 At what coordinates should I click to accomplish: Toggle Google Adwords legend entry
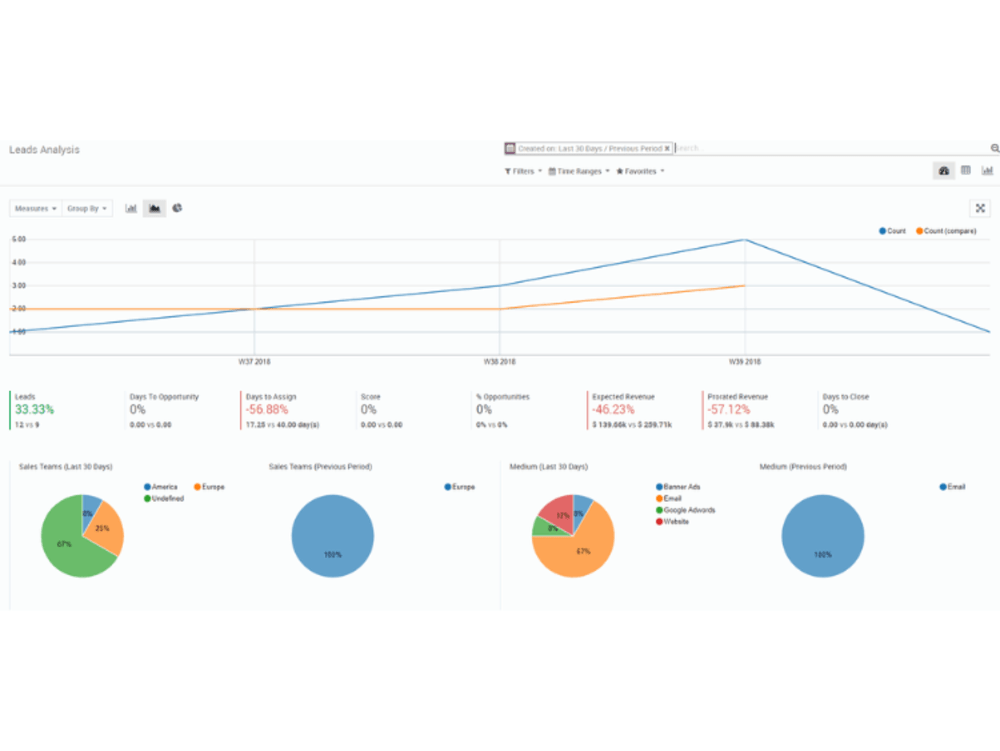(686, 510)
